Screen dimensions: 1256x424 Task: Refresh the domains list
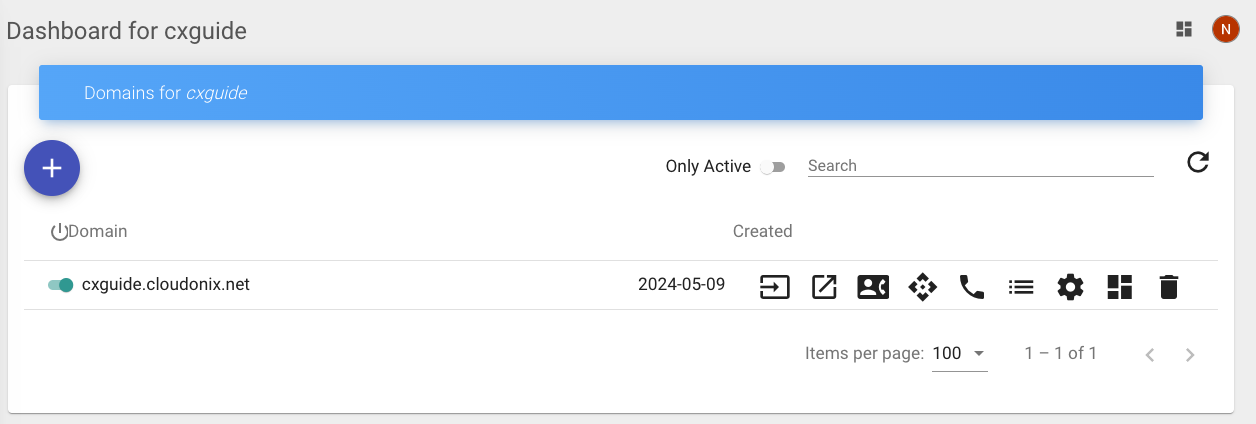[1197, 162]
